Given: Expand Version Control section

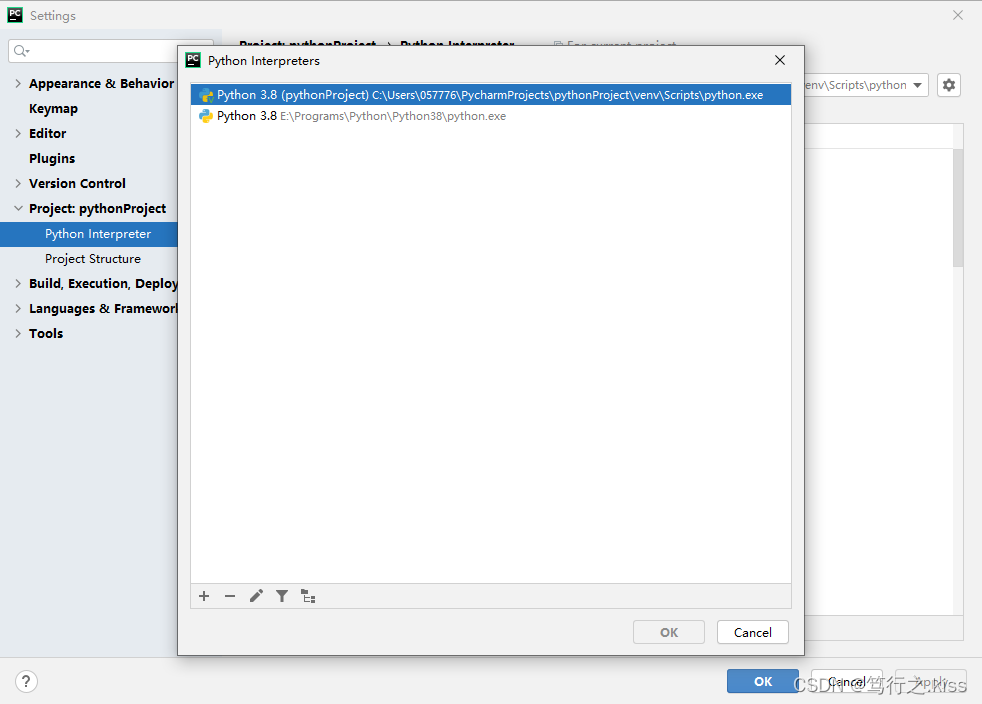Looking at the screenshot, I should pos(18,184).
